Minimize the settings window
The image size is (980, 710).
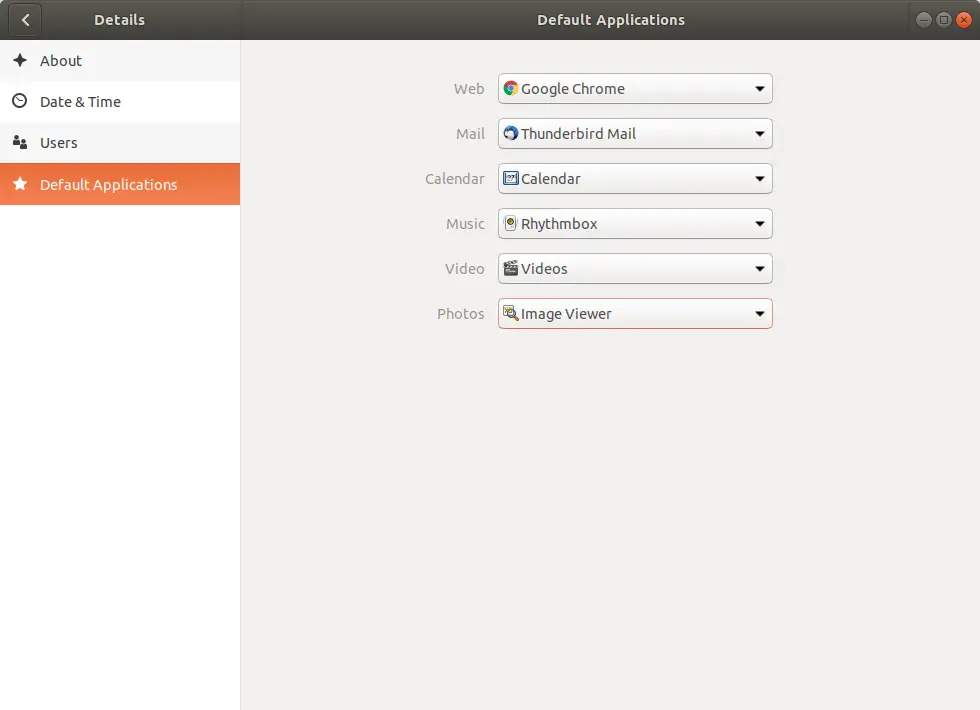tap(924, 20)
